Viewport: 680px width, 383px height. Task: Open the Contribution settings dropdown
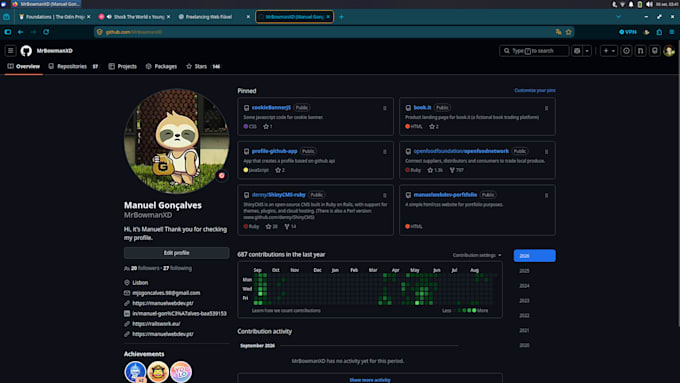[x=477, y=255]
